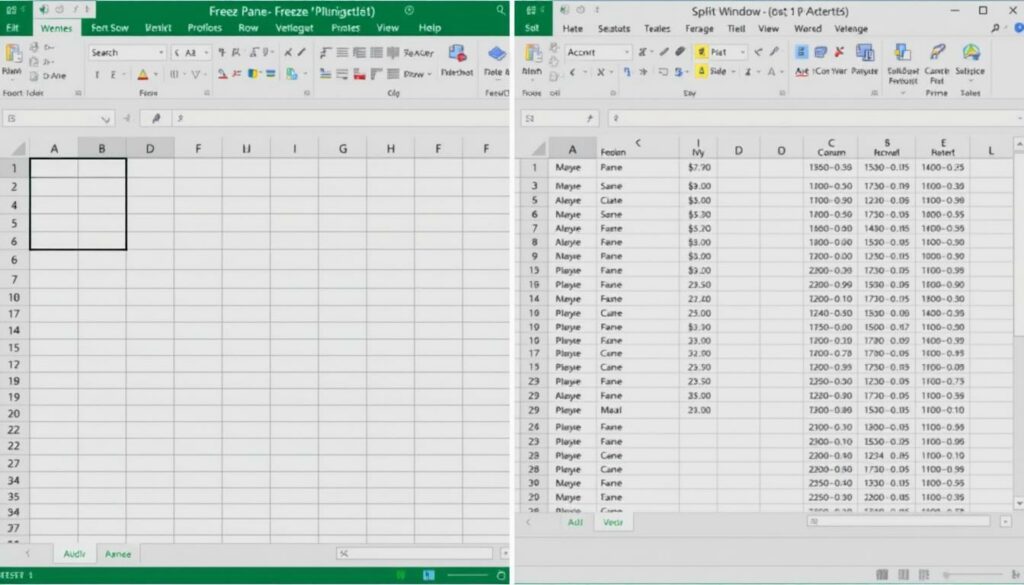This screenshot has width=1024, height=585.
Task: Click the fx pen icon in left formula bar
Action: pyautogui.click(x=155, y=118)
